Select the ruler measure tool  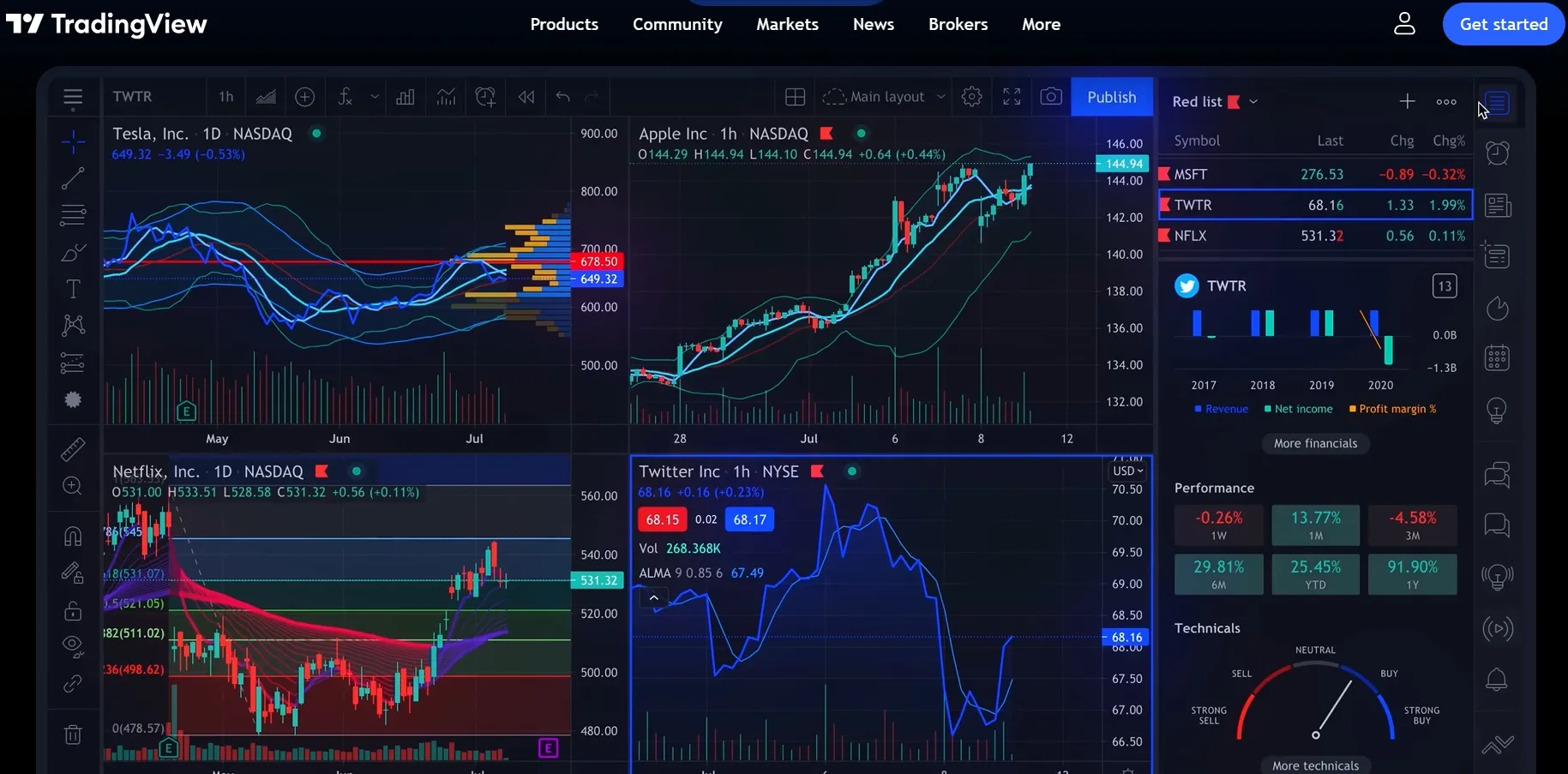73,449
